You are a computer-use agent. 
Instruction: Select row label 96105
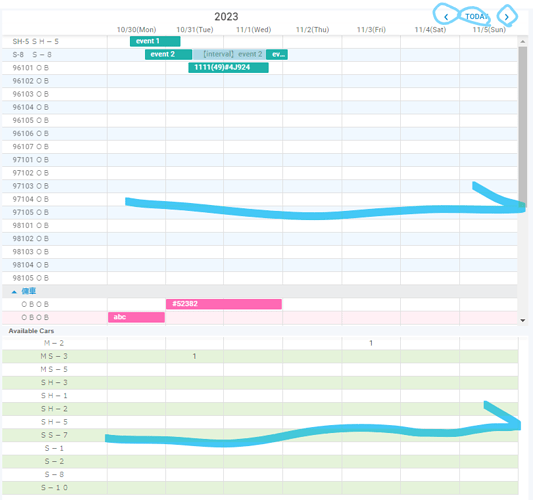coord(31,120)
